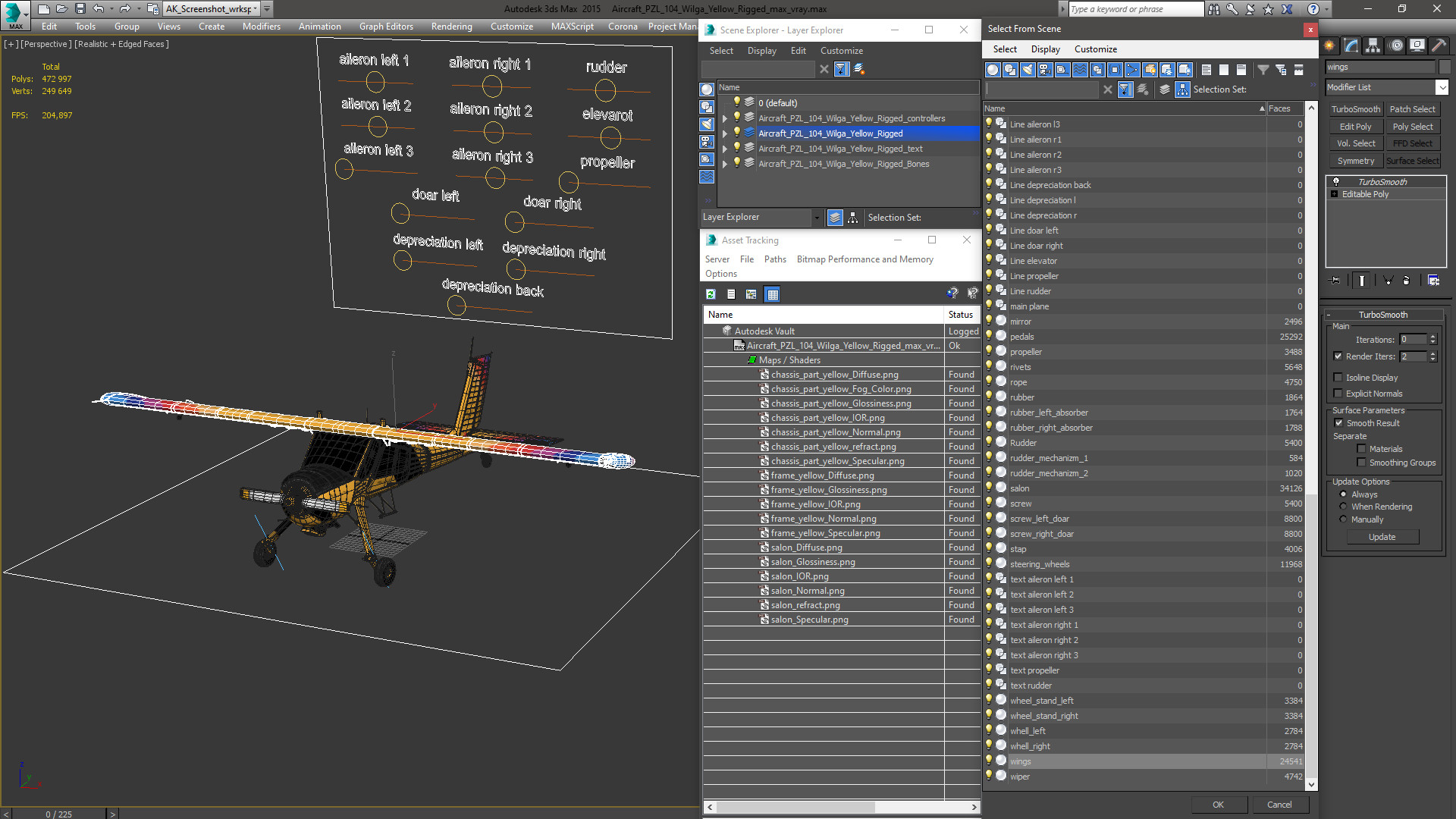This screenshot has height=819, width=1456.
Task: Click the Bitmap Performance and Memory tab
Action: pyautogui.click(x=862, y=259)
